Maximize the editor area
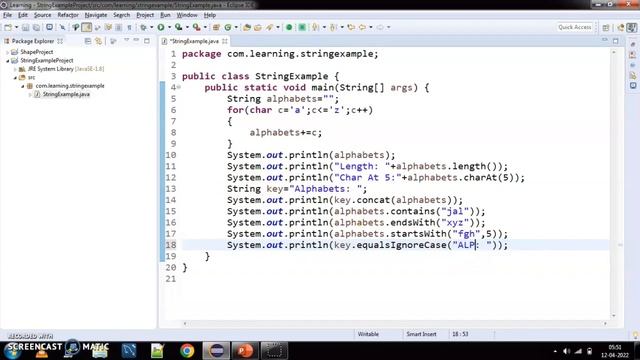The height and width of the screenshot is (360, 640). click(x=616, y=40)
